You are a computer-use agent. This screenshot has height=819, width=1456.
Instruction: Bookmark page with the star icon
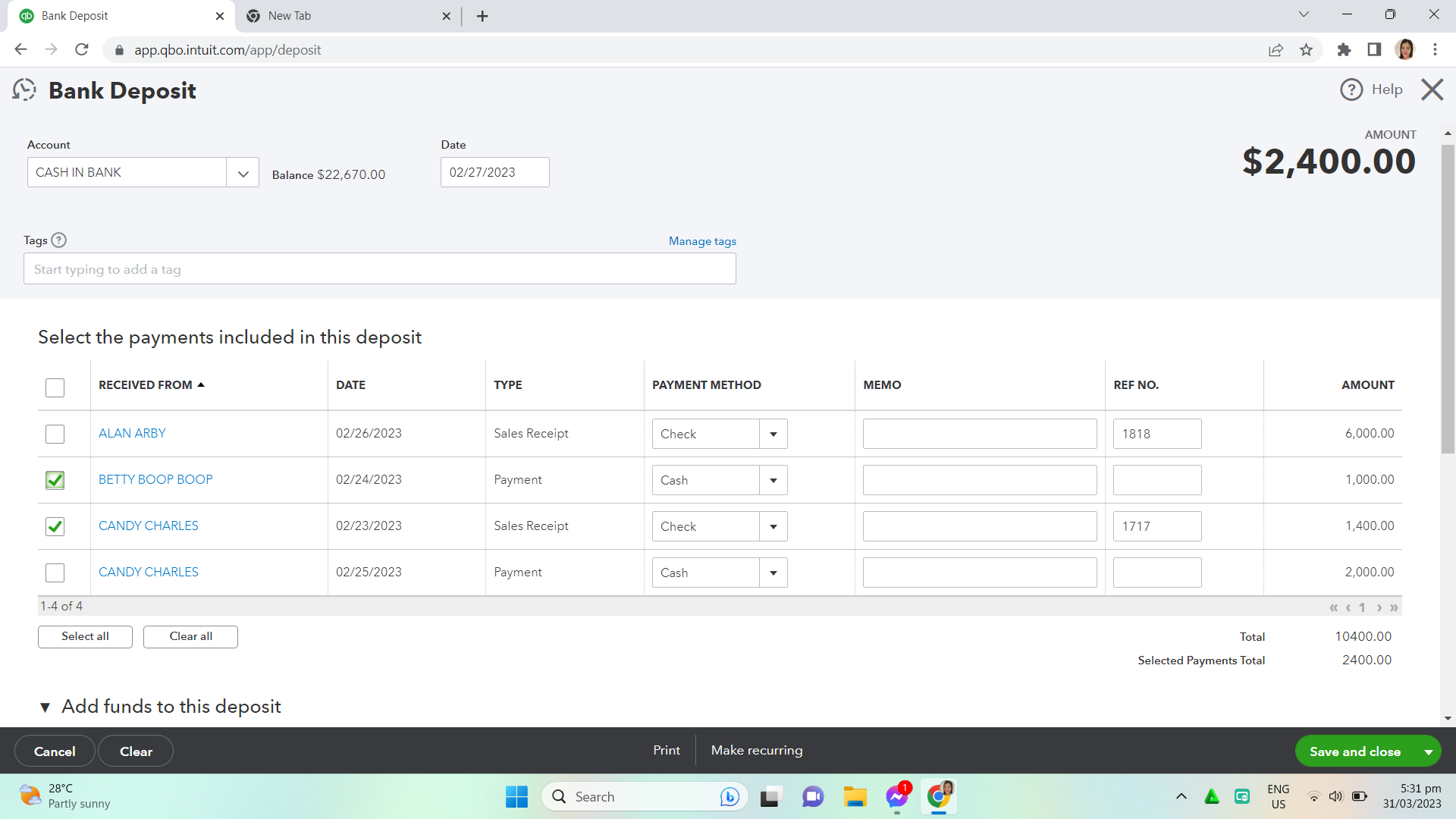[1306, 50]
